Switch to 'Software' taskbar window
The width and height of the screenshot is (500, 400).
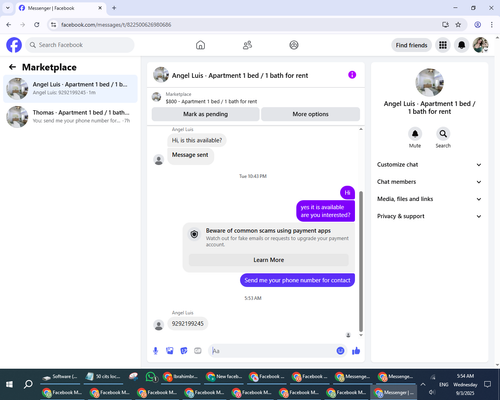point(61,377)
